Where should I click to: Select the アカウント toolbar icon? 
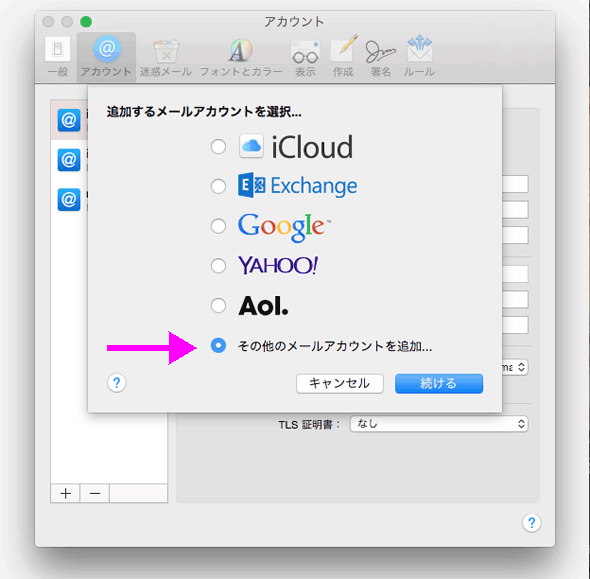[106, 56]
